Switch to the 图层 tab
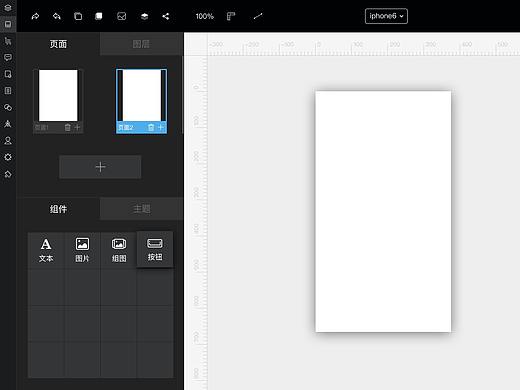 coord(141,44)
